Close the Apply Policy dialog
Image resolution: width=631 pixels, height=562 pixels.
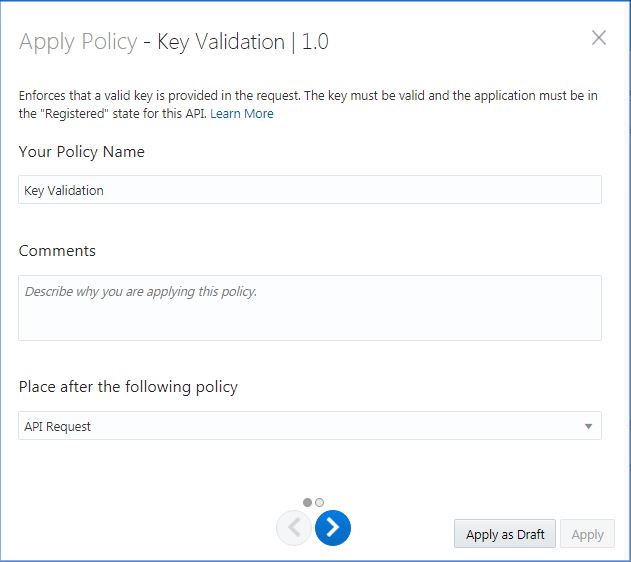pos(599,38)
